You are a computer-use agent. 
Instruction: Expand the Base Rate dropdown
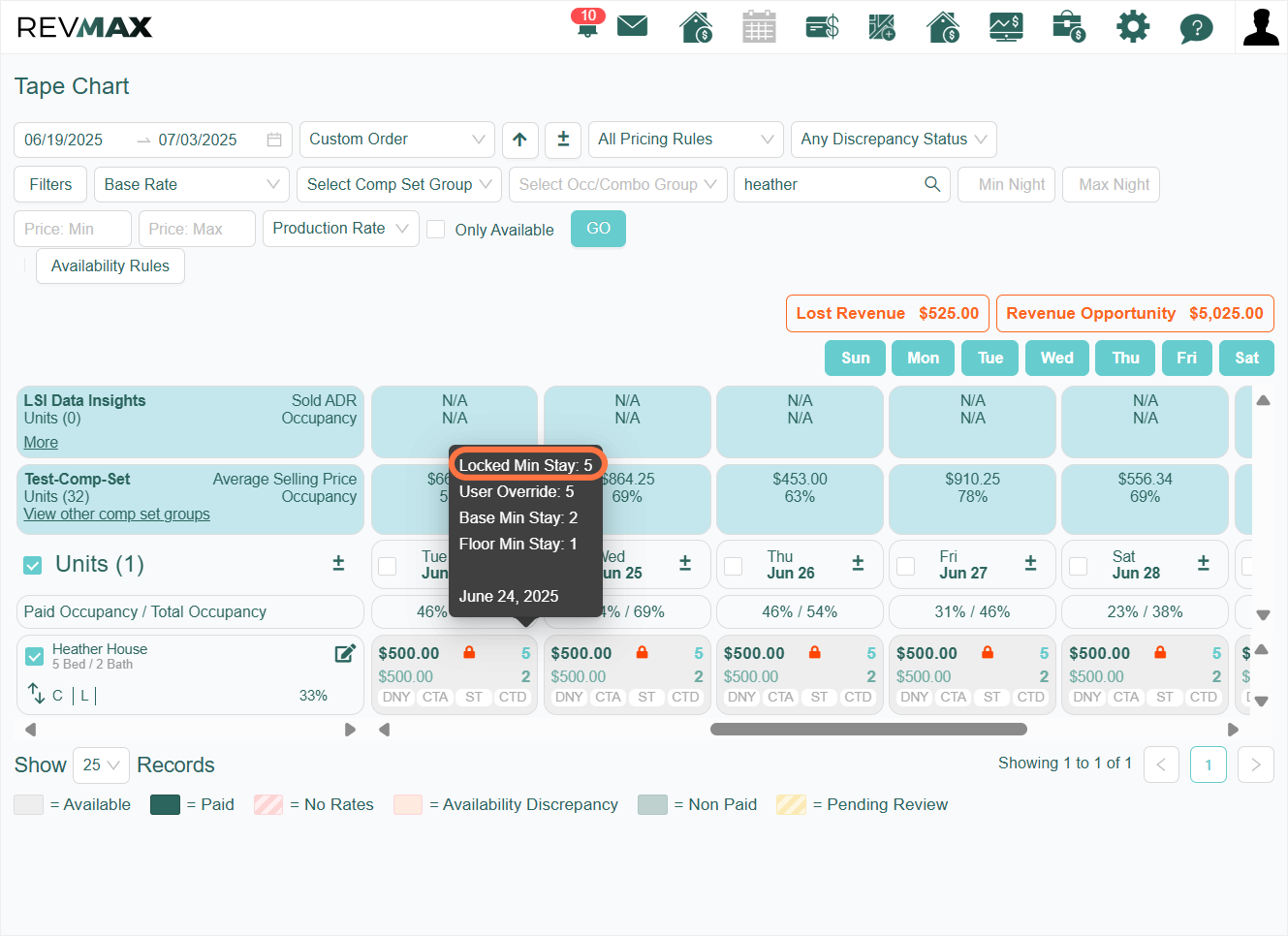(192, 184)
